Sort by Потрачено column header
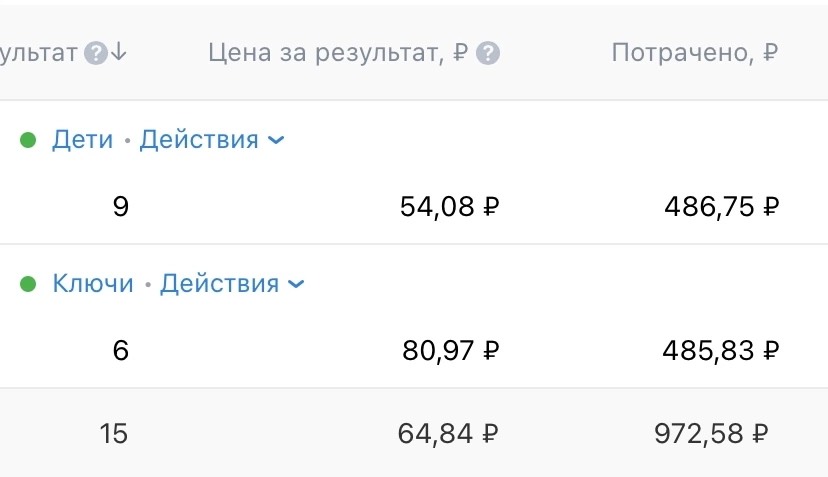The image size is (828, 477). click(x=695, y=53)
